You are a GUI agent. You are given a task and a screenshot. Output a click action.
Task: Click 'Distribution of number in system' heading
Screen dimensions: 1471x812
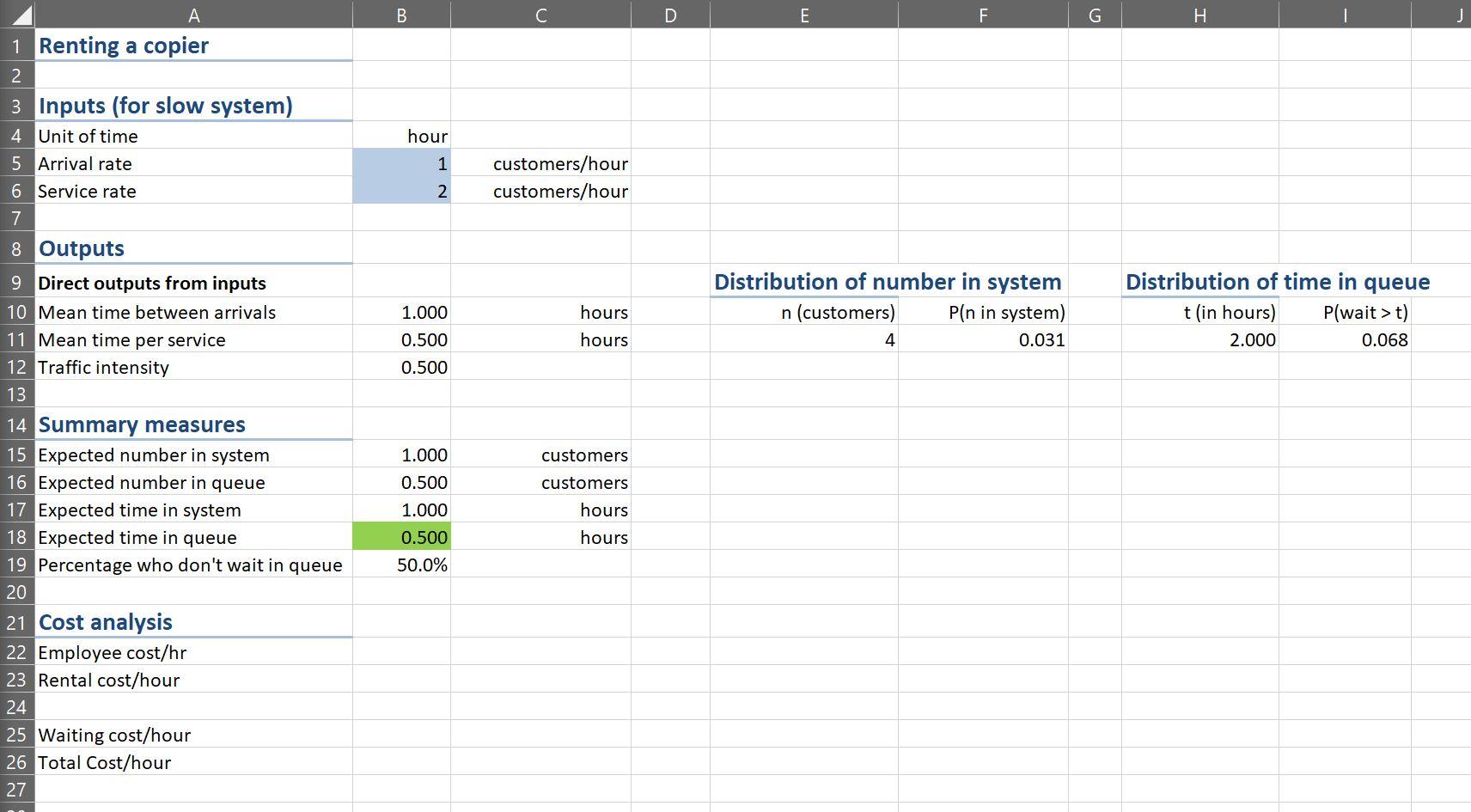coord(888,282)
